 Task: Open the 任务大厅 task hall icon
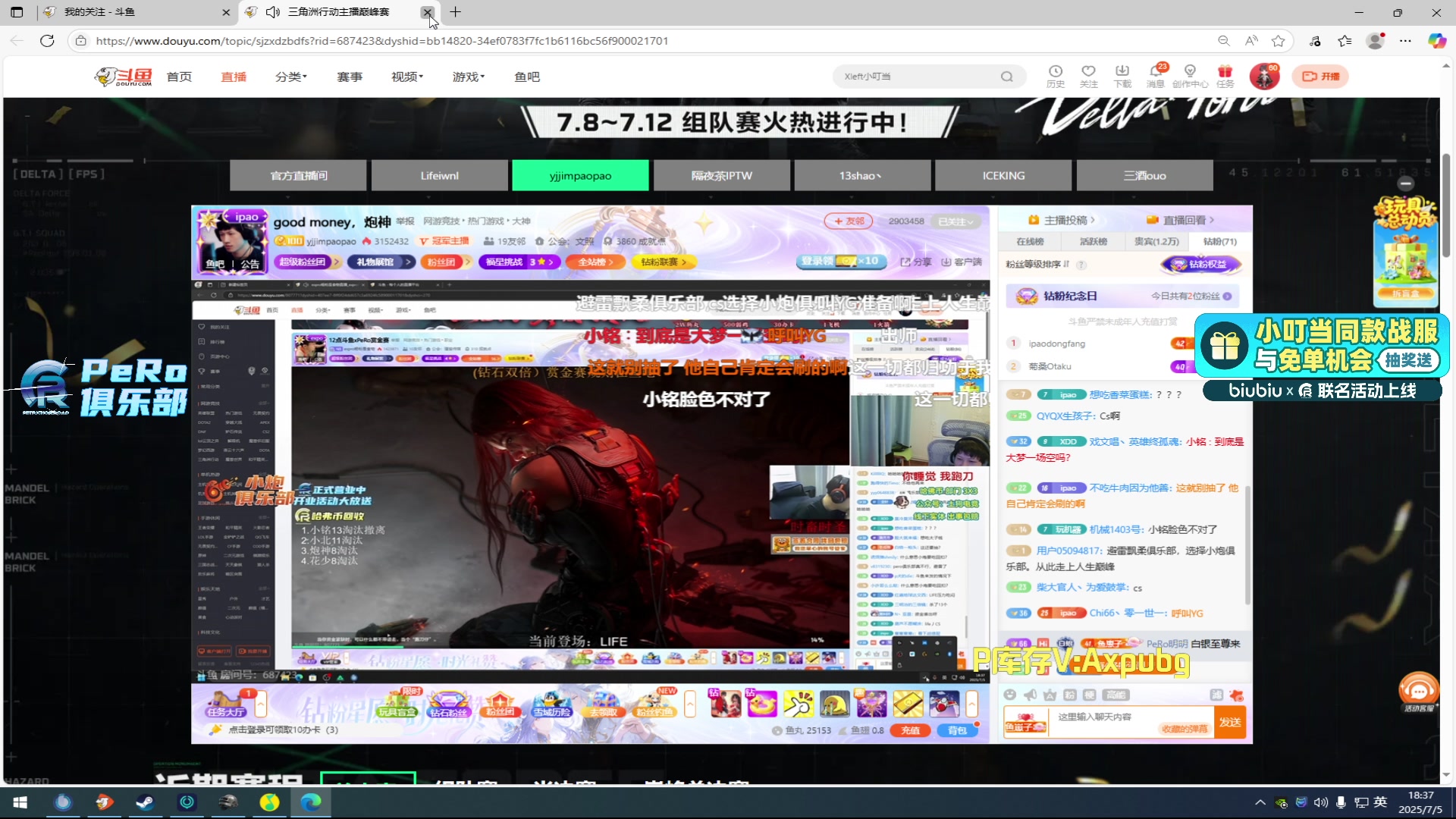(225, 704)
